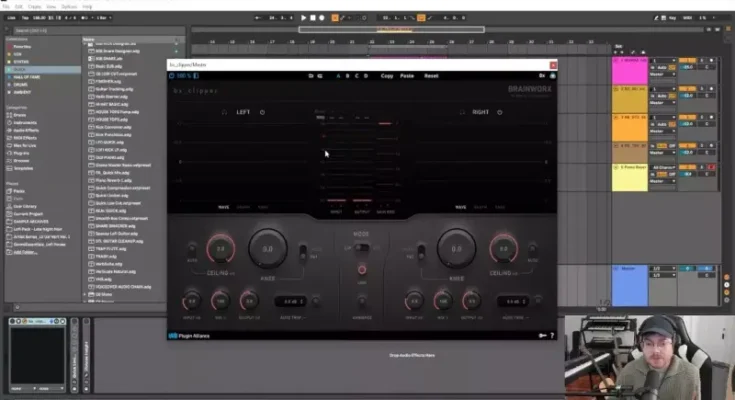Open Master output dropdown on first track

[x=661, y=73]
